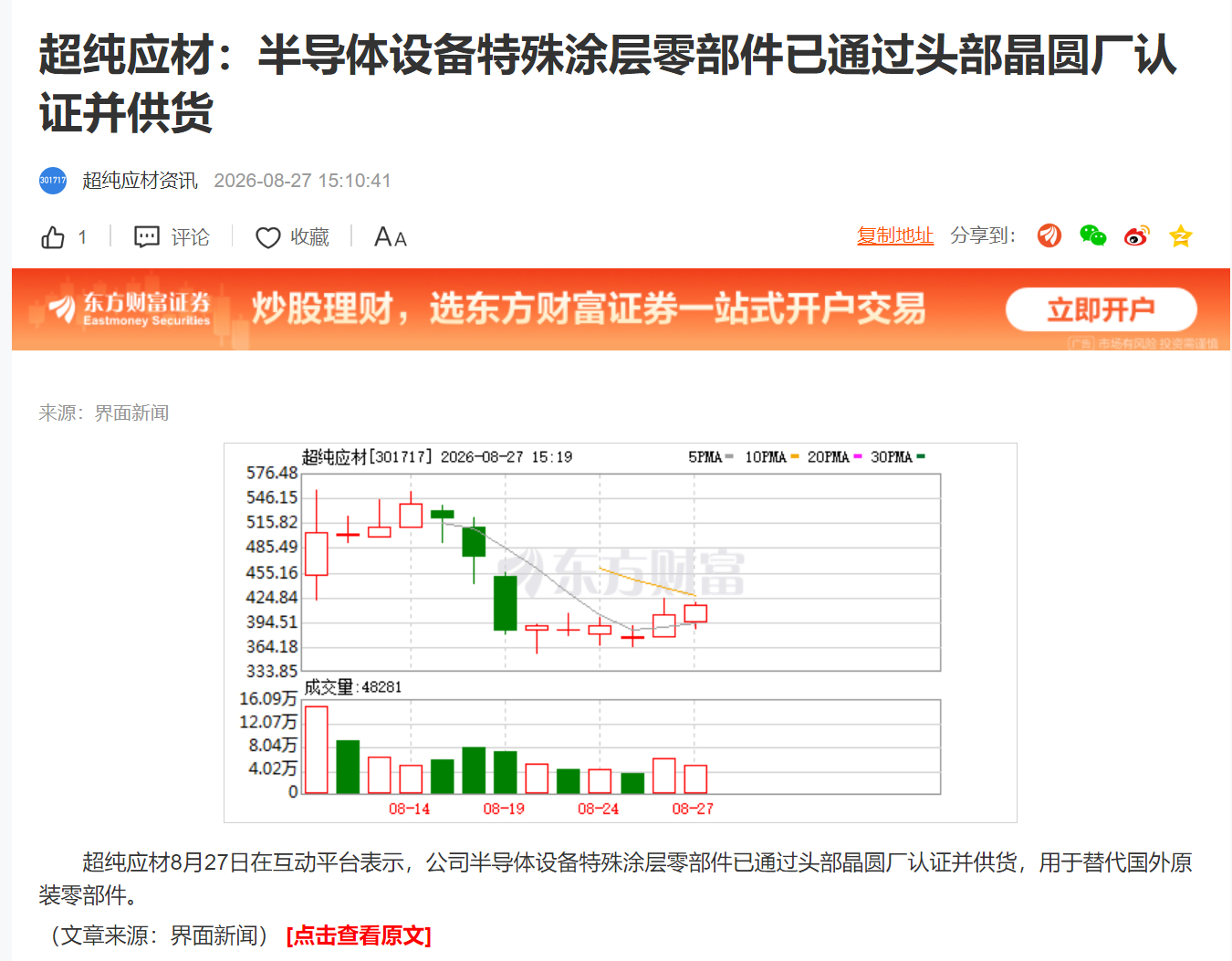The image size is (1232, 961).
Task: Click the like count number 1
Action: click(x=82, y=237)
